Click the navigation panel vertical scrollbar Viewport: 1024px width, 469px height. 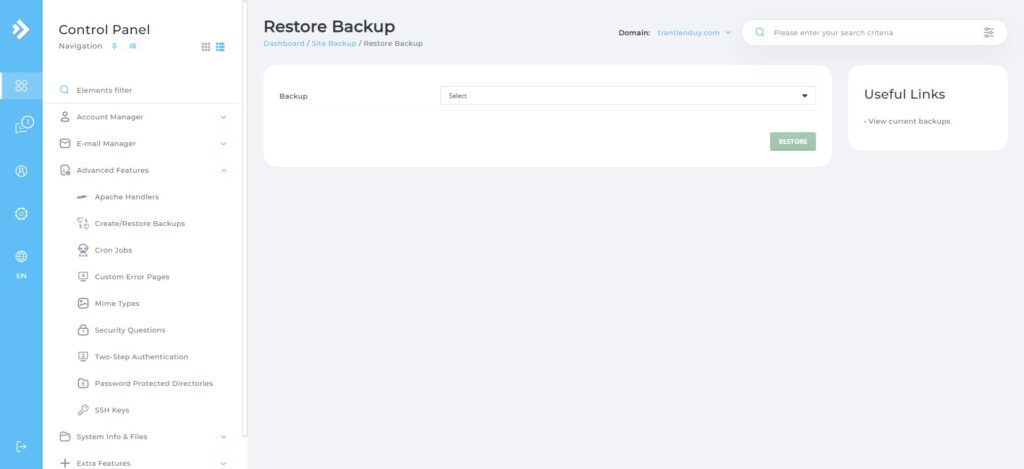245,218
